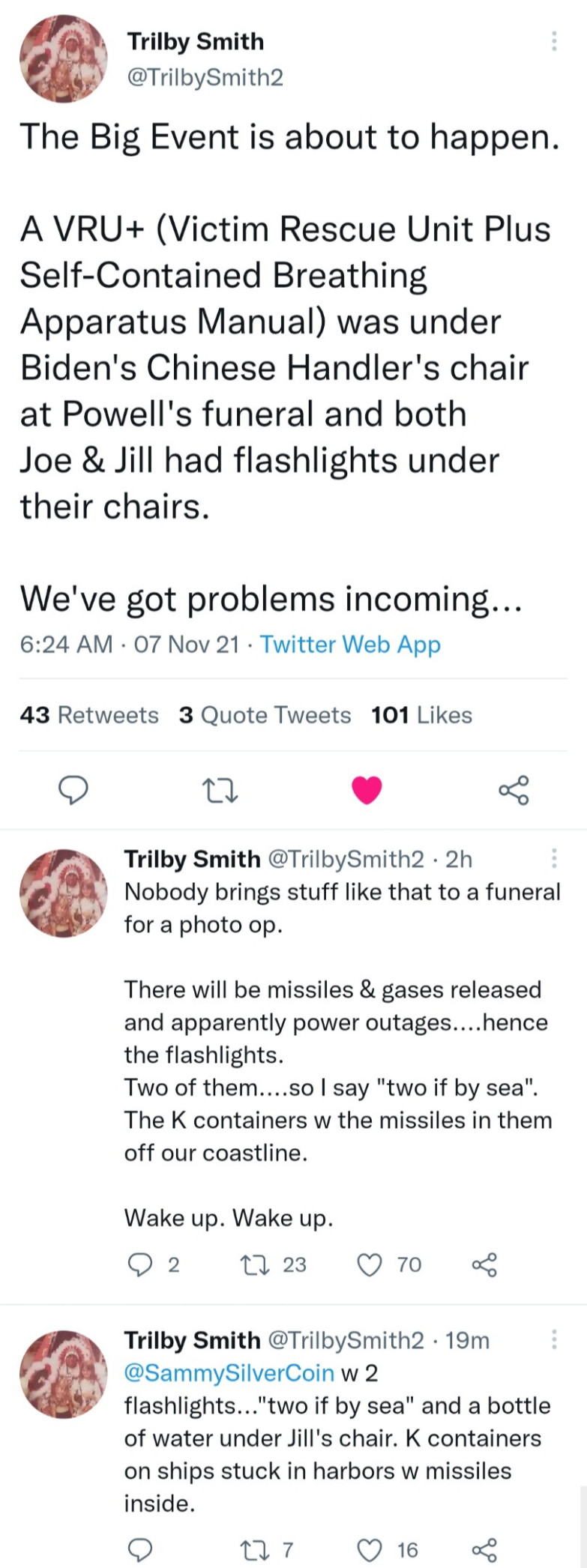Image resolution: width=587 pixels, height=1568 pixels.
Task: Open Trilby Smith's profile picture on main tweet
Action: [x=63, y=58]
